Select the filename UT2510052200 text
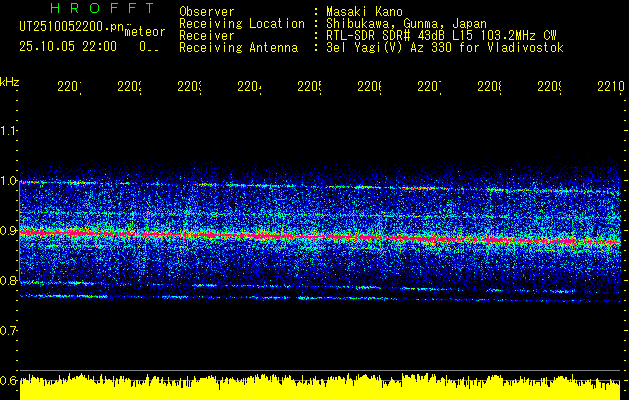The height and width of the screenshot is (400, 629). click(72, 28)
